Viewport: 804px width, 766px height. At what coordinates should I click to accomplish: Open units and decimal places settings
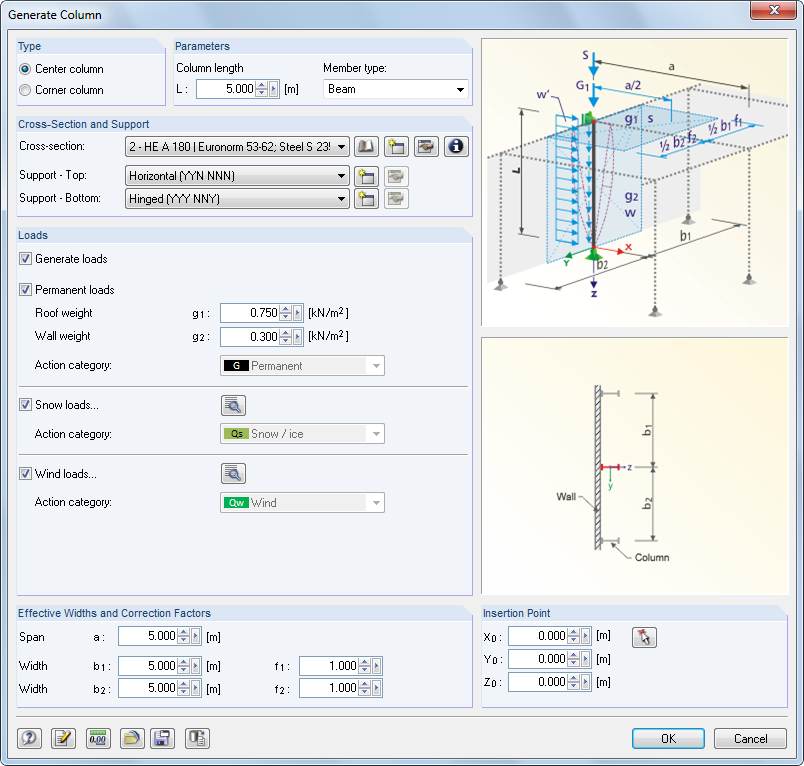click(98, 738)
